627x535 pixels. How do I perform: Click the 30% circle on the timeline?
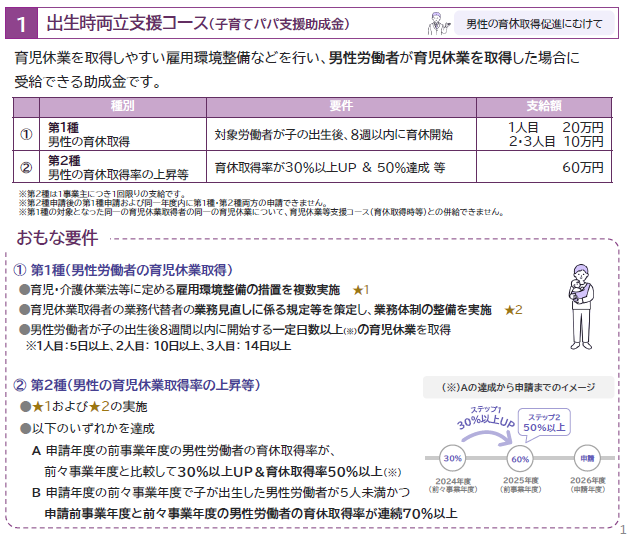(x=452, y=458)
